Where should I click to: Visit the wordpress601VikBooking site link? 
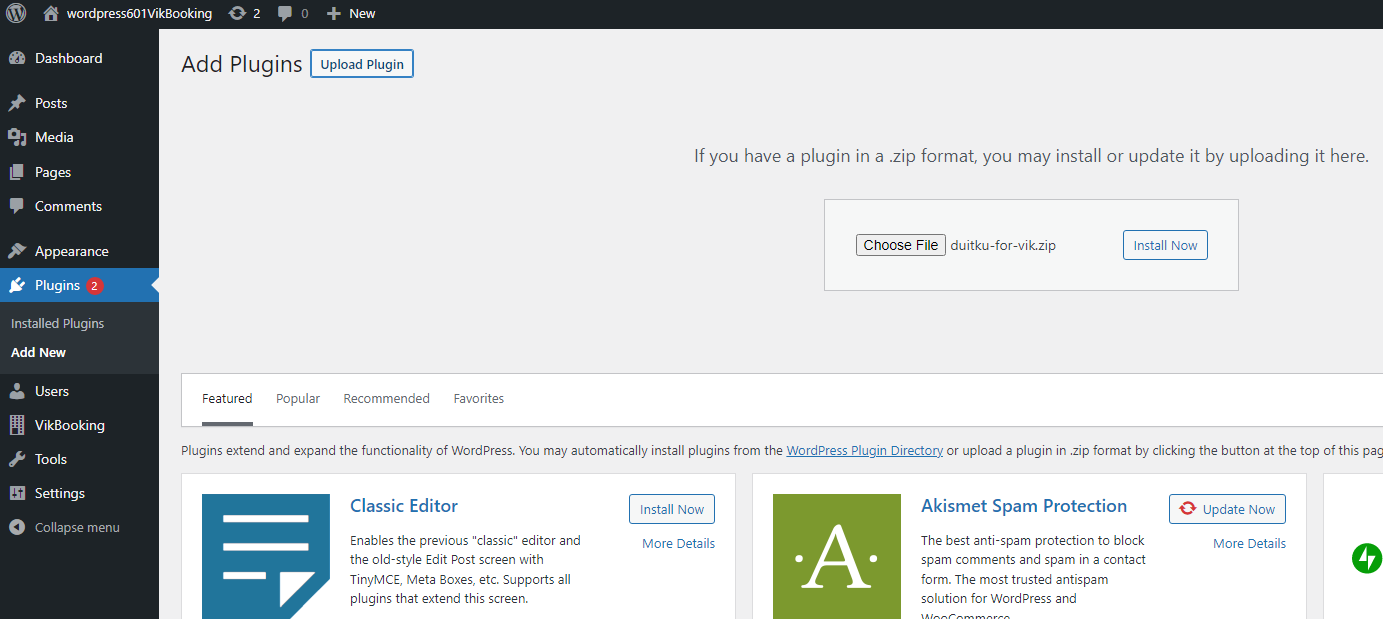[139, 14]
